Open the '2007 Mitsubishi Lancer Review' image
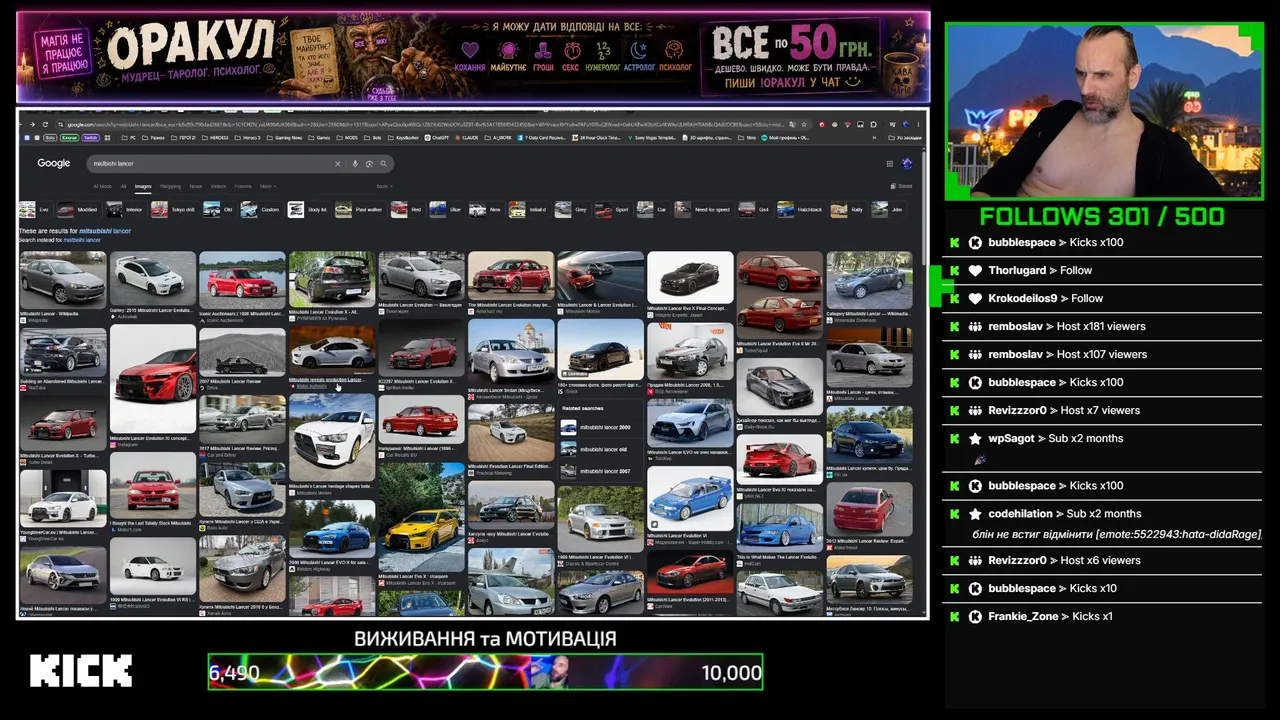 pos(242,352)
